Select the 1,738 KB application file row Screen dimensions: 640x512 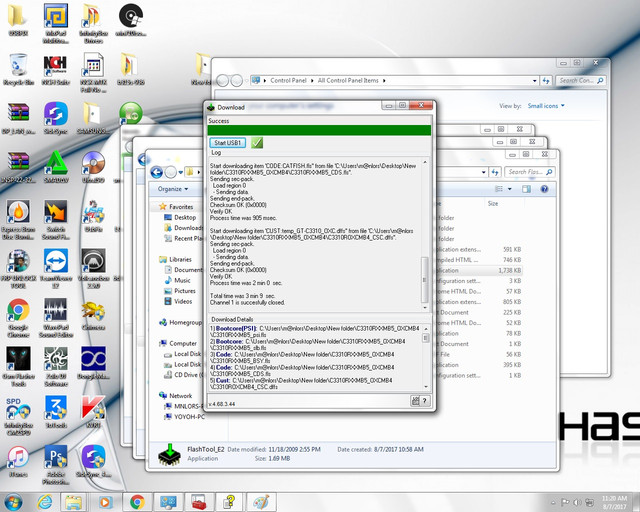tap(478, 270)
